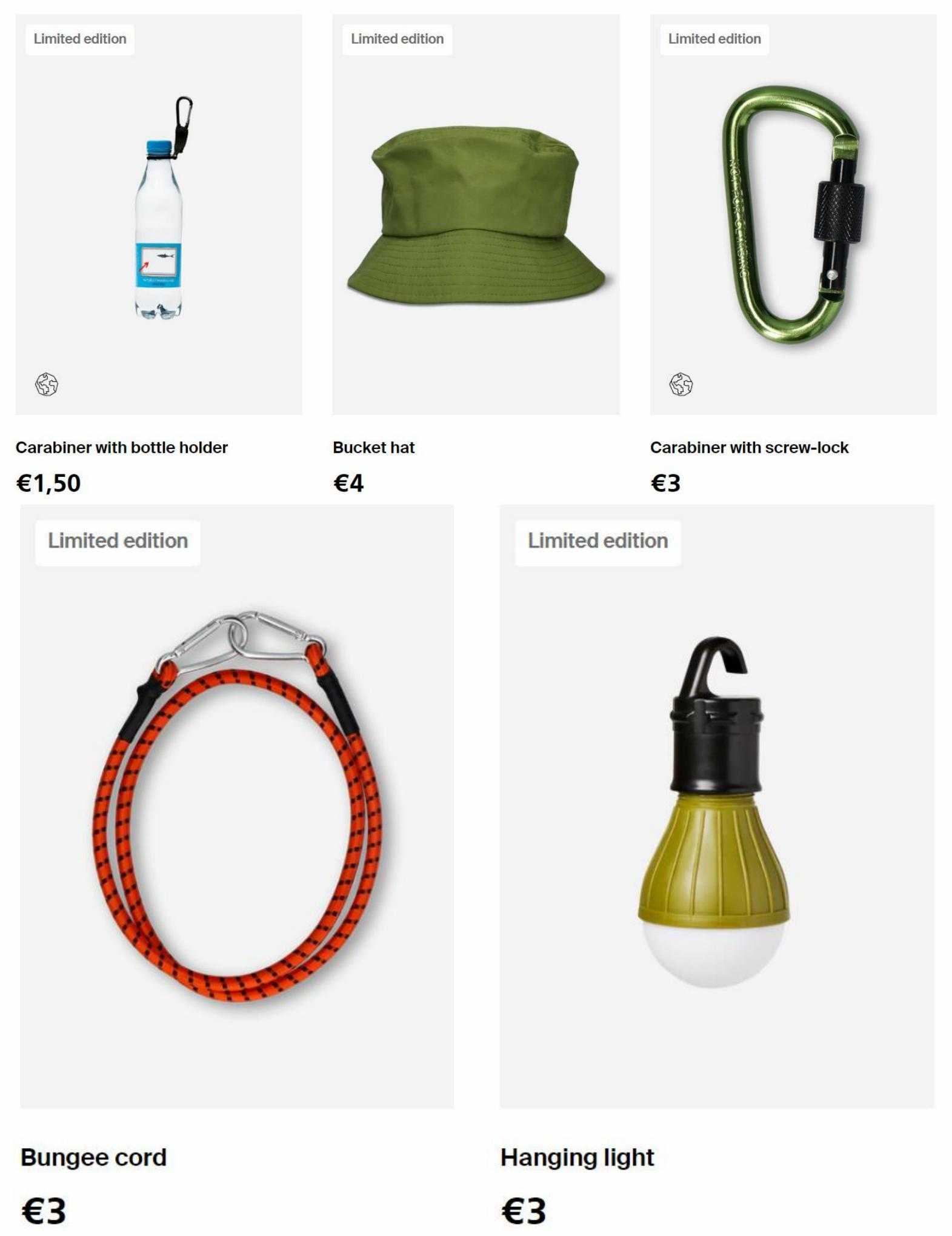
Task: Click Limited edition badge on bottle holder
Action: pyautogui.click(x=80, y=39)
